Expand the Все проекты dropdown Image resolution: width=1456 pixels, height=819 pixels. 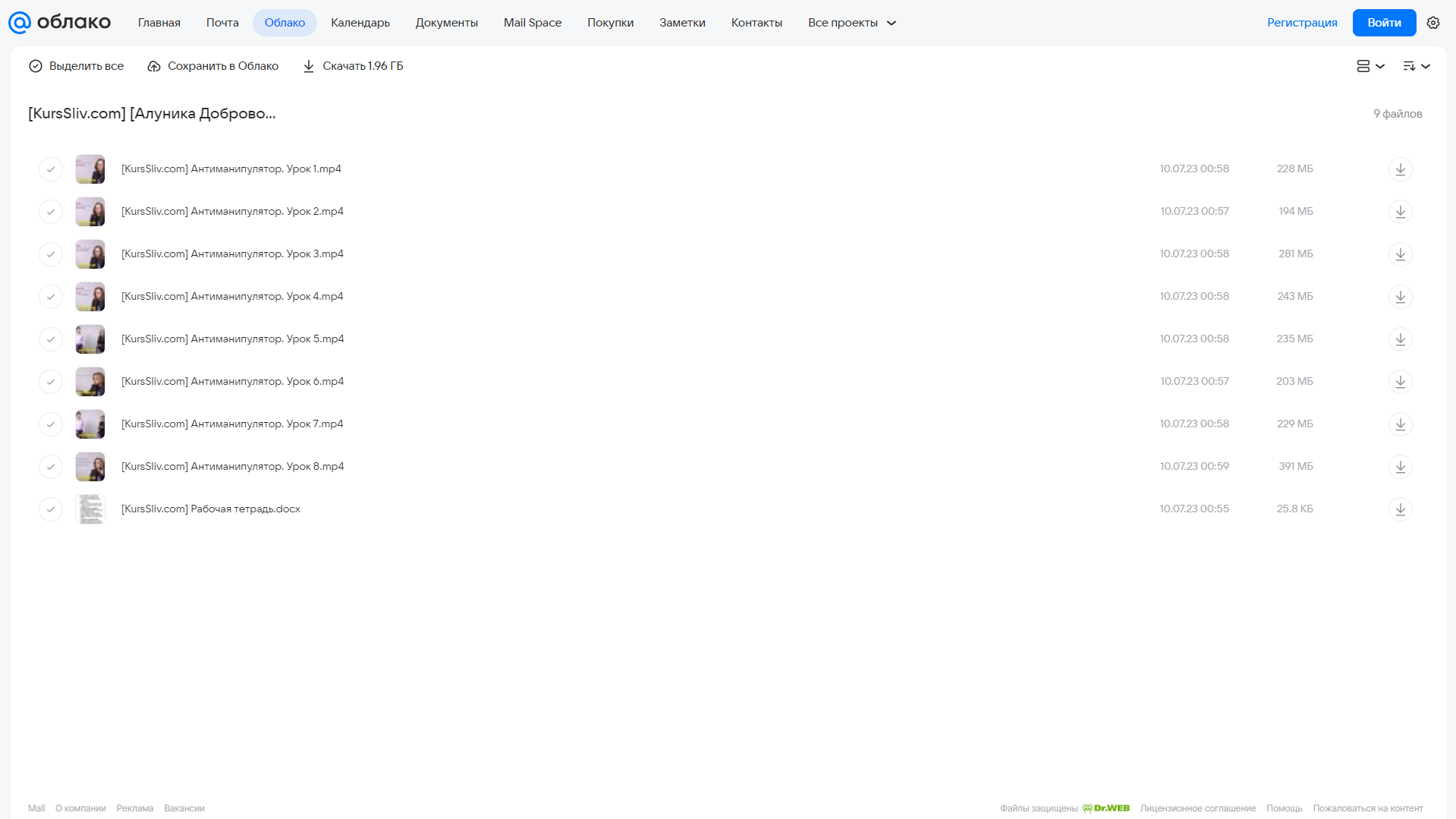[852, 23]
